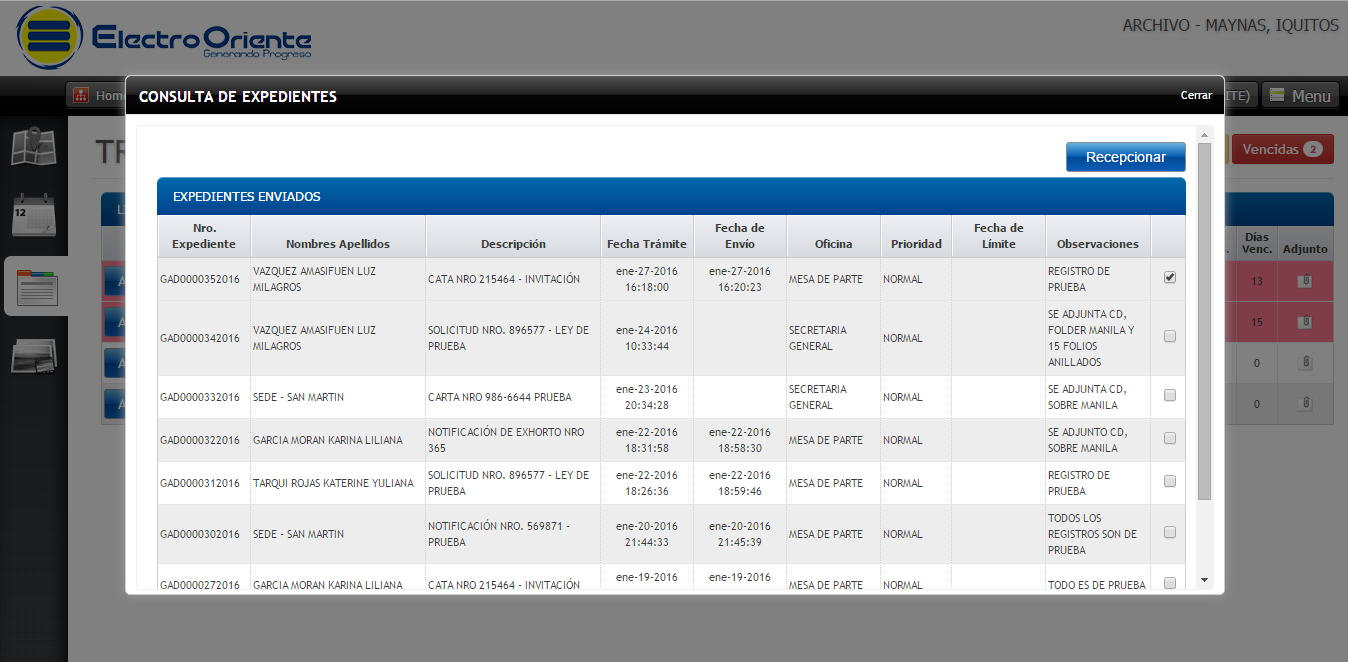Click the ElectroOriente logo
This screenshot has height=662, width=1348.
pos(165,38)
